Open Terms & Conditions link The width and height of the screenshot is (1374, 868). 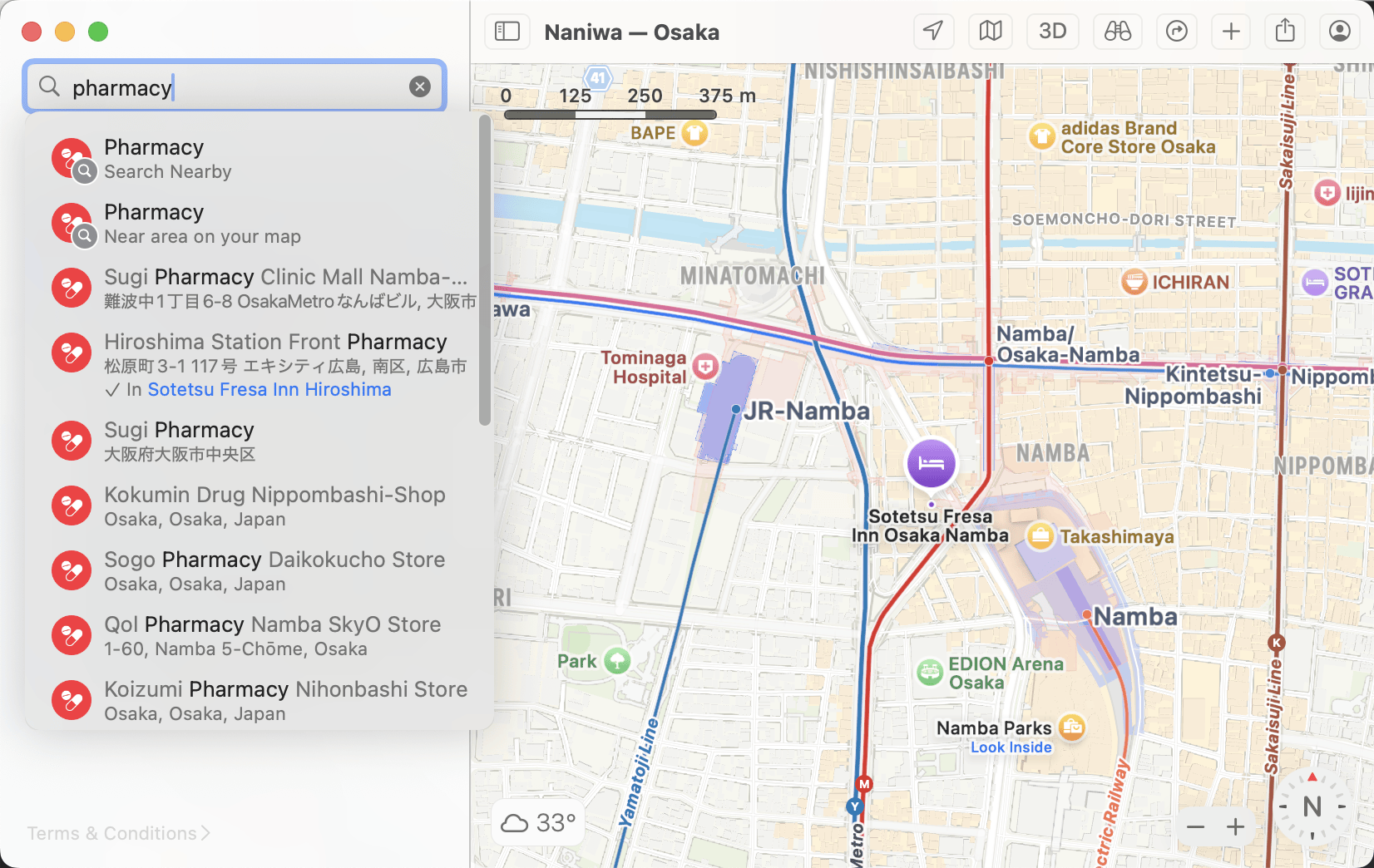coord(118,833)
